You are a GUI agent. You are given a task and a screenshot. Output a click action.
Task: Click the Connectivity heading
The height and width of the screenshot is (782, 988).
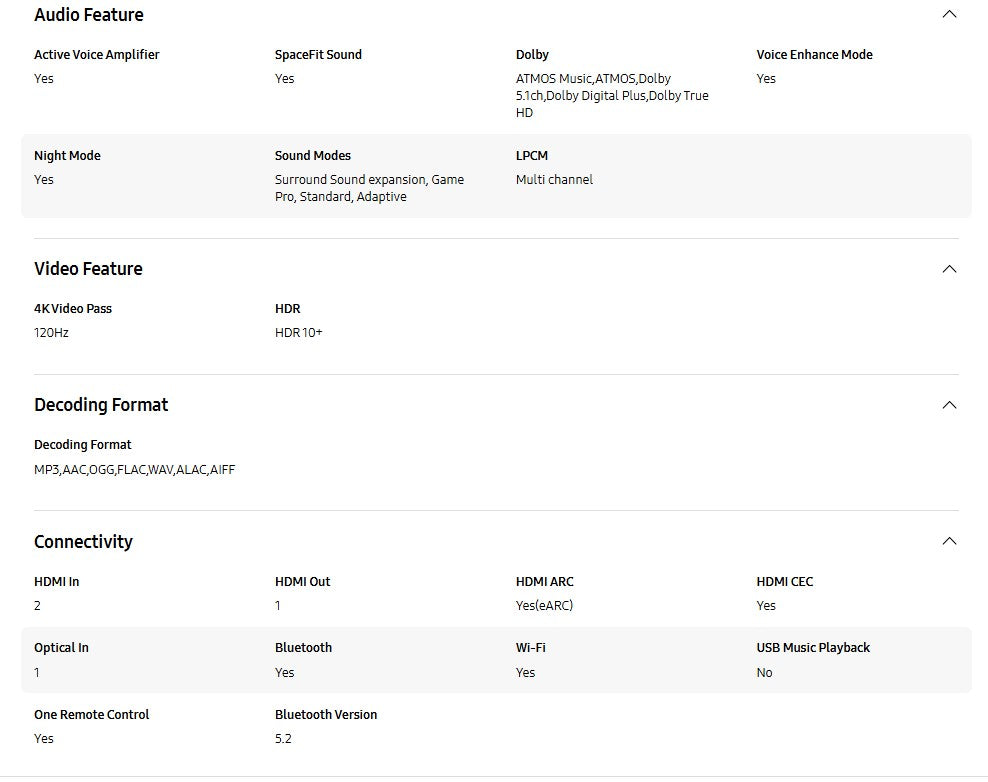pos(83,541)
